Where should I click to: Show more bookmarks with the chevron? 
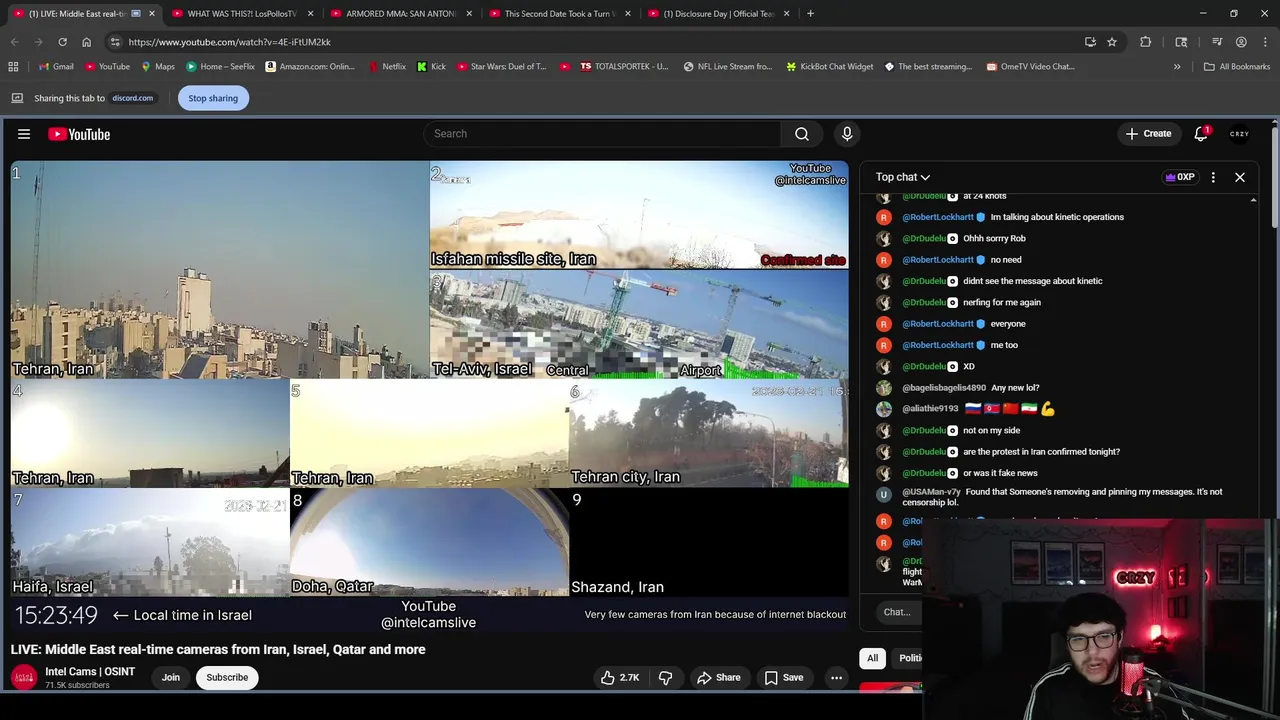(x=1177, y=67)
